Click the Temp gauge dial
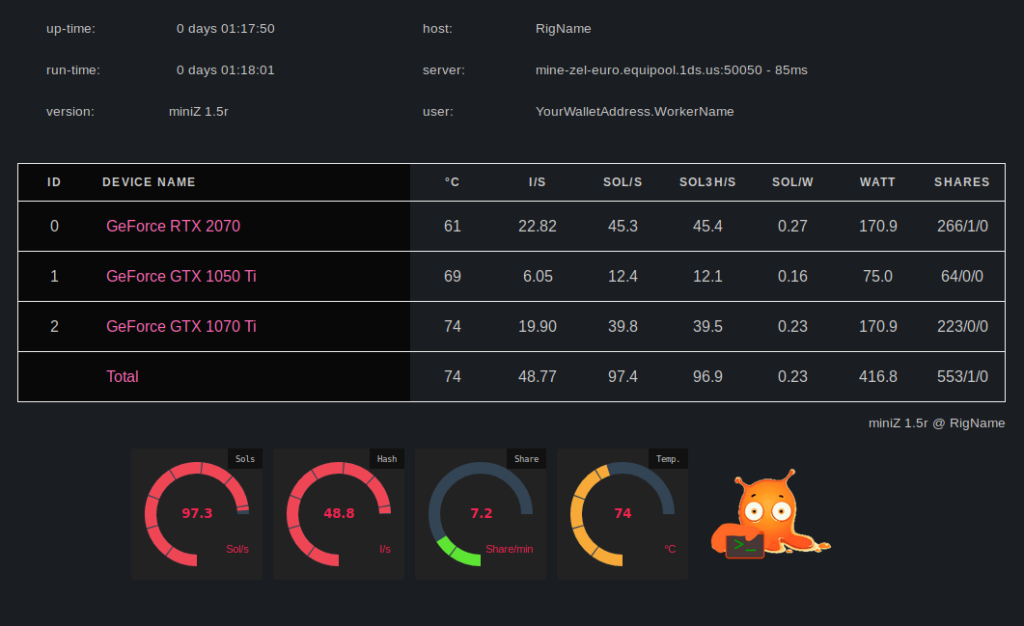 click(622, 512)
